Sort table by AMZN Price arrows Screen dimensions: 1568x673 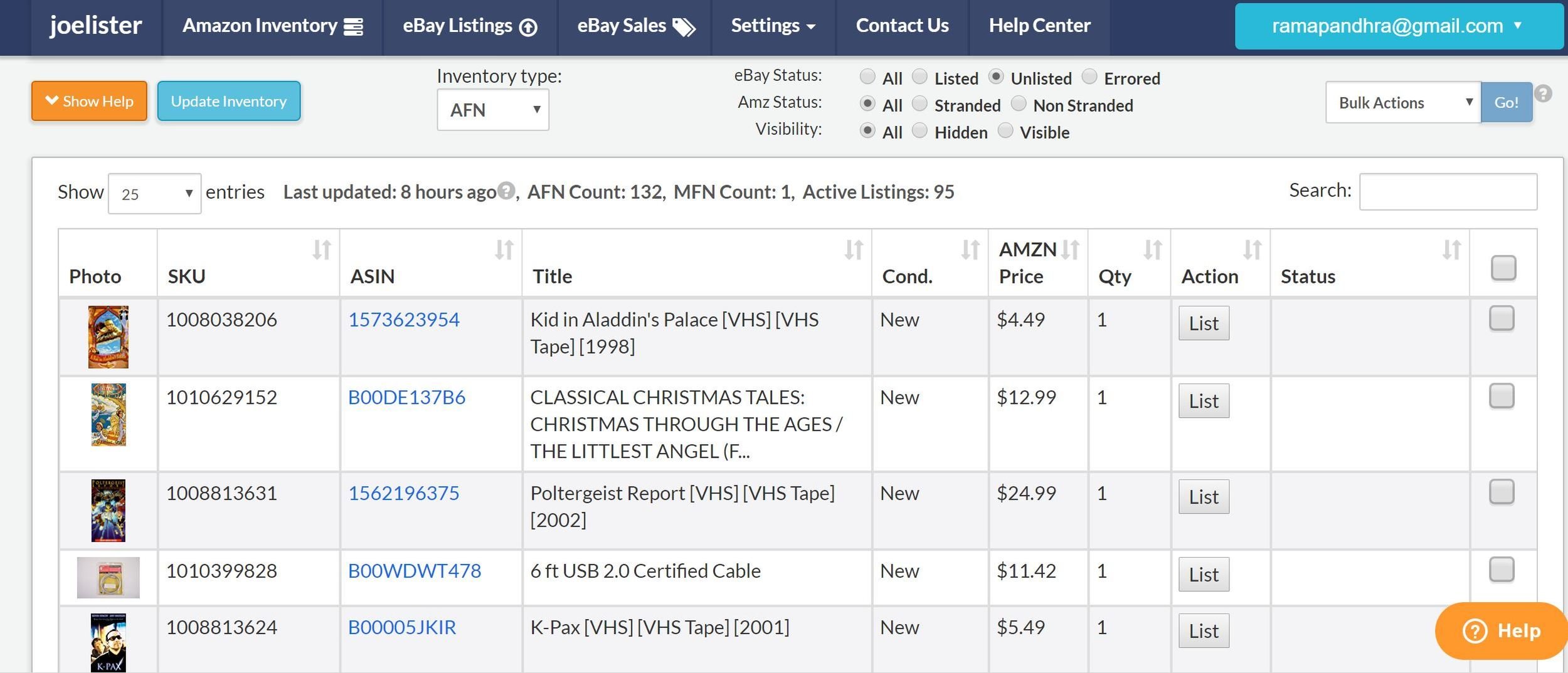(1070, 250)
